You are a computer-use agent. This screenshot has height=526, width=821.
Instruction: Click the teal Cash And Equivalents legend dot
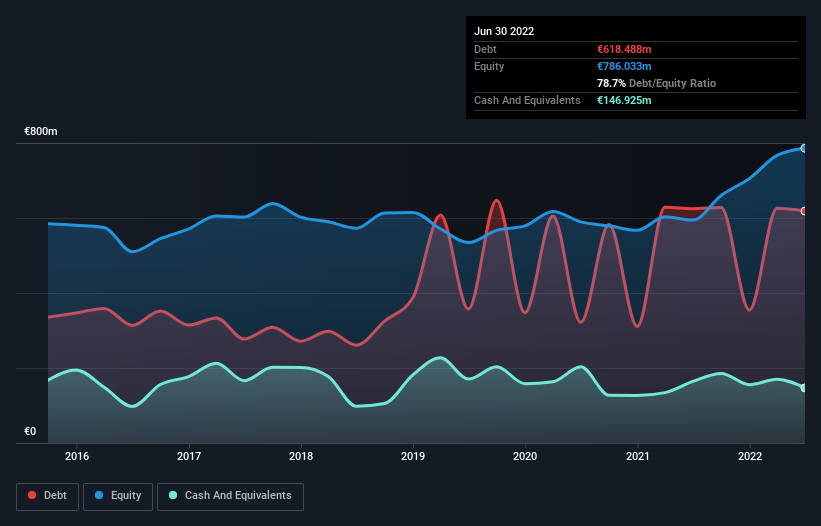pos(173,495)
